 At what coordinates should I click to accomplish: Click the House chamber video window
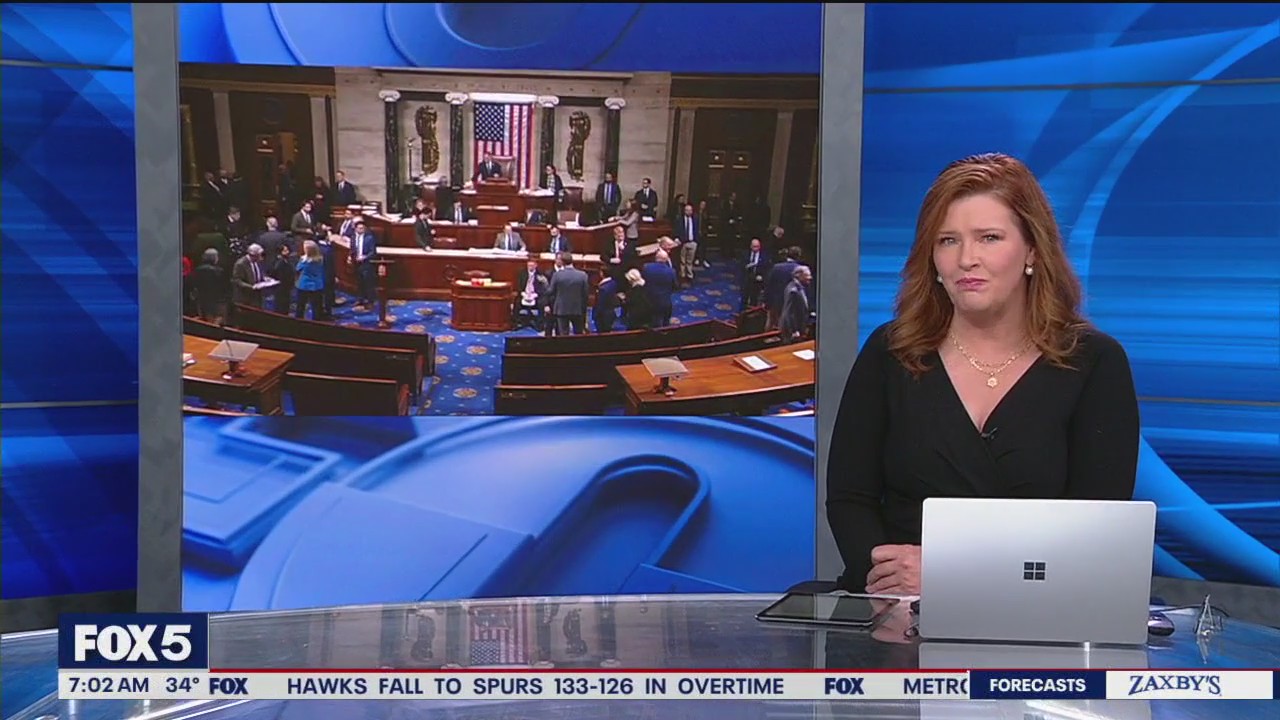tap(498, 240)
